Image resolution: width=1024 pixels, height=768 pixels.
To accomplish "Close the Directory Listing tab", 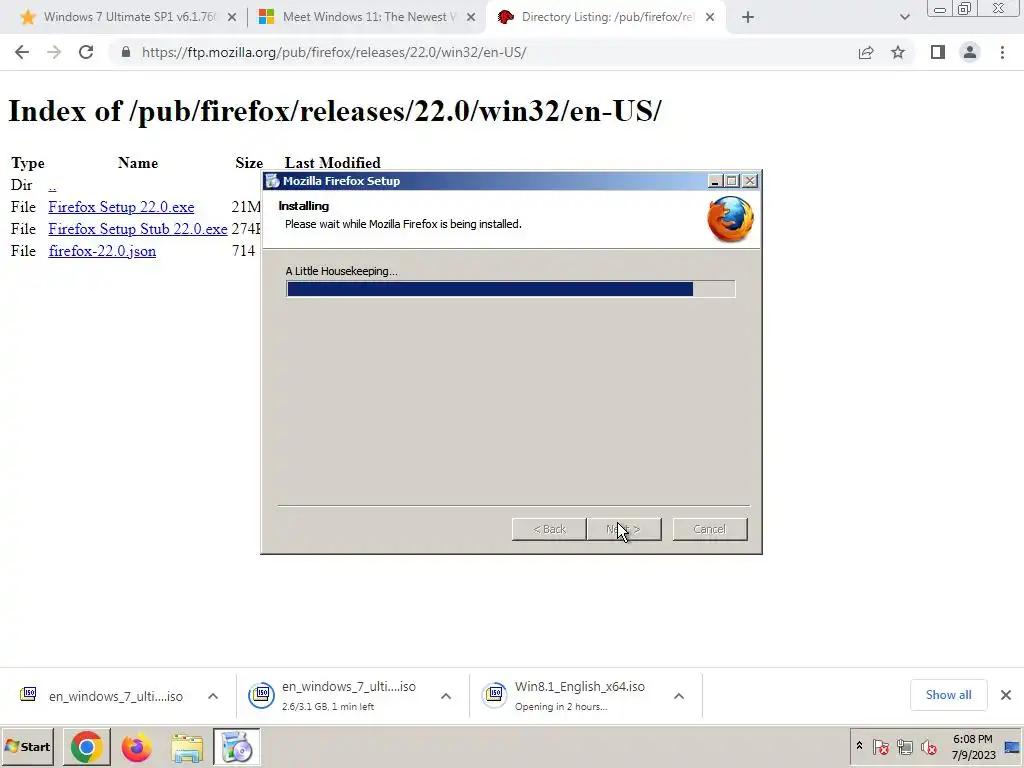I will point(710,17).
